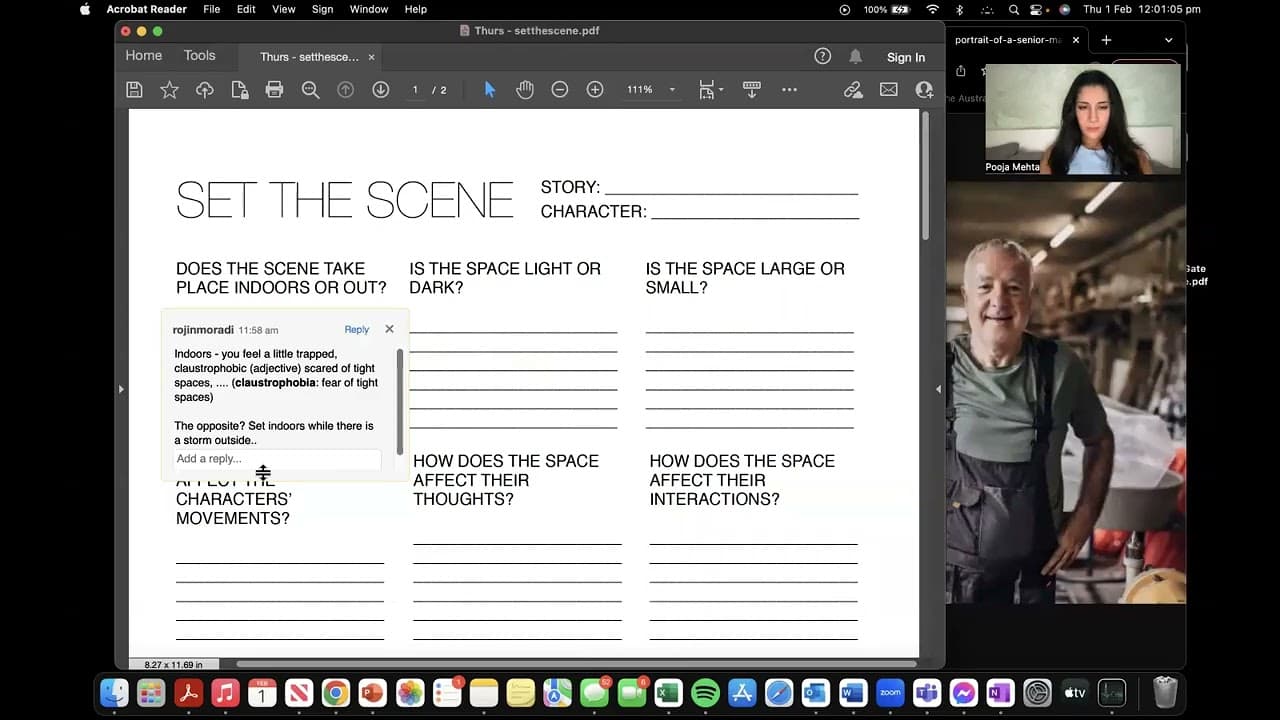Go to the previous page with up arrow
This screenshot has height=720, width=1280.
(345, 90)
